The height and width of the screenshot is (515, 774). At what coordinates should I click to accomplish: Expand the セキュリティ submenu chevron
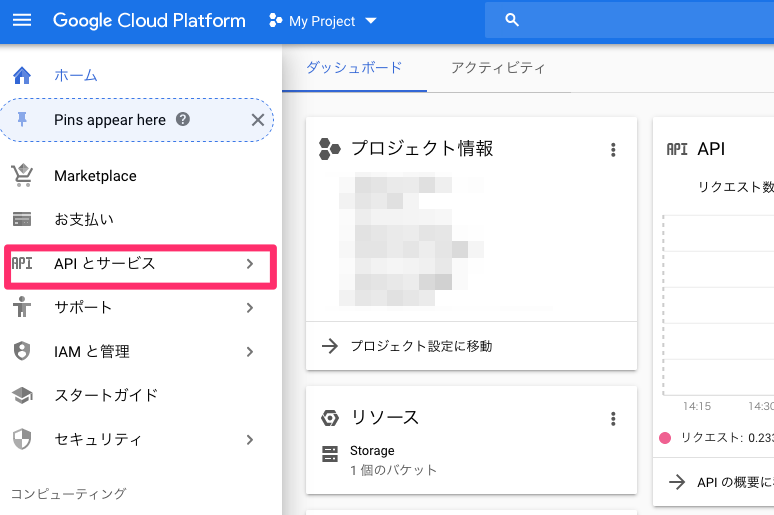coord(250,440)
